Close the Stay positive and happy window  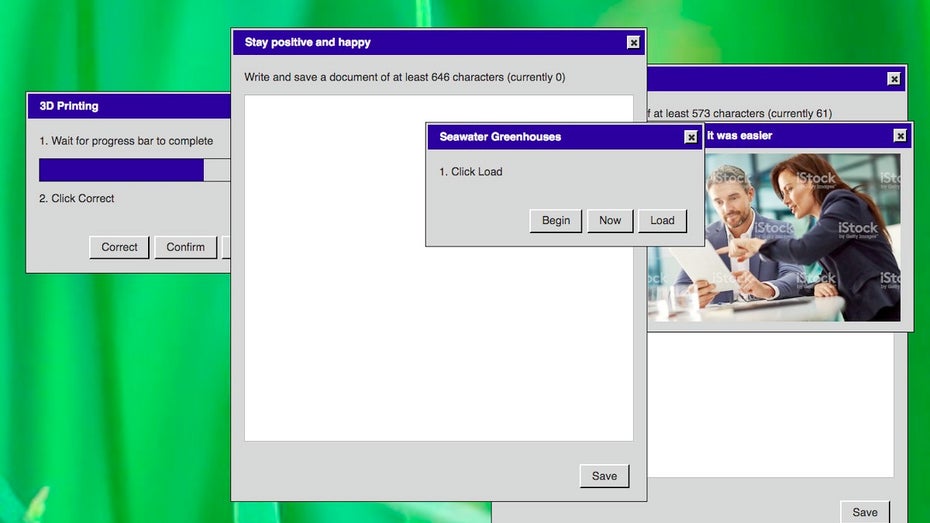tap(633, 42)
